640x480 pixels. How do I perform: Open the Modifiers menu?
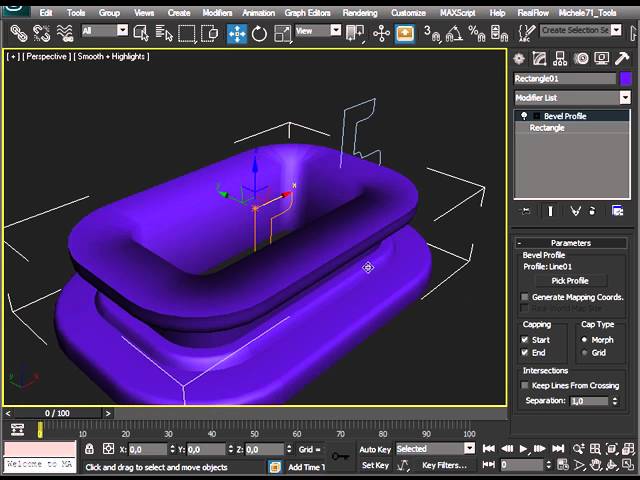217,13
